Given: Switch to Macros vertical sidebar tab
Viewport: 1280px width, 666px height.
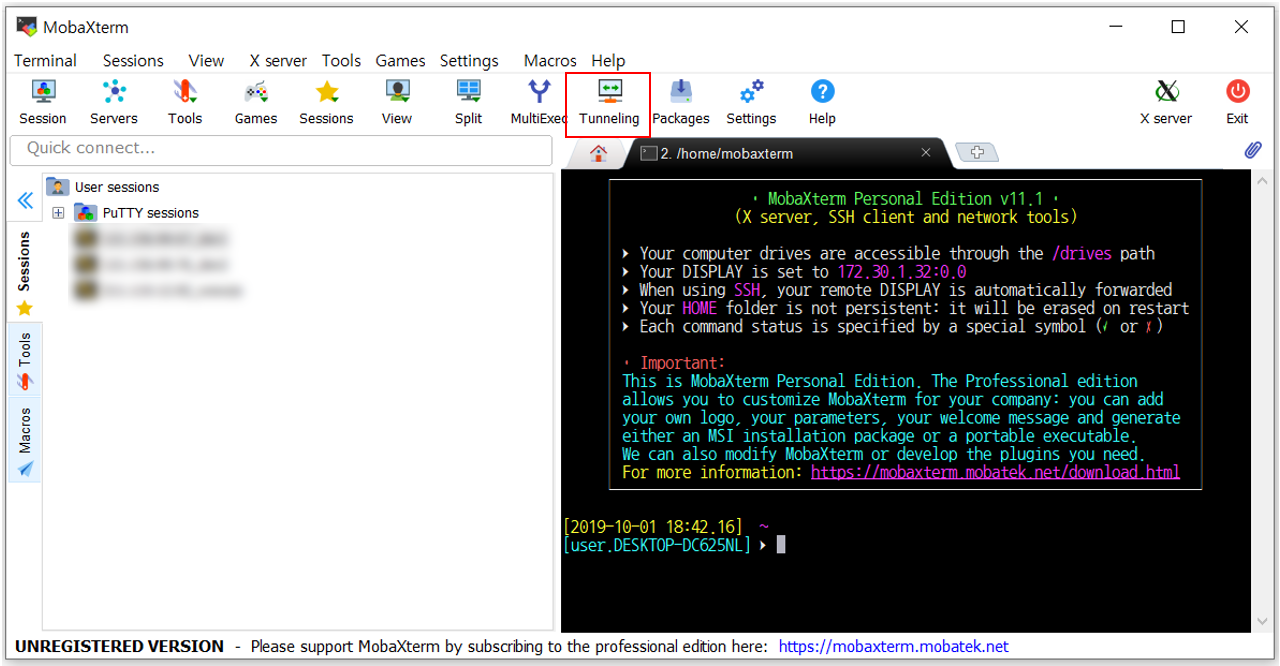Looking at the screenshot, I should coord(25,440).
